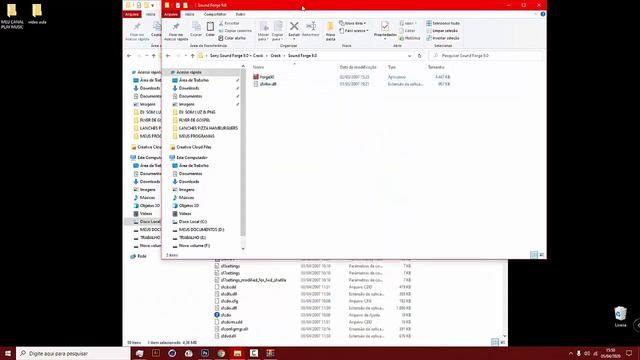Click the Up arrow next to the address bar

click(193, 56)
